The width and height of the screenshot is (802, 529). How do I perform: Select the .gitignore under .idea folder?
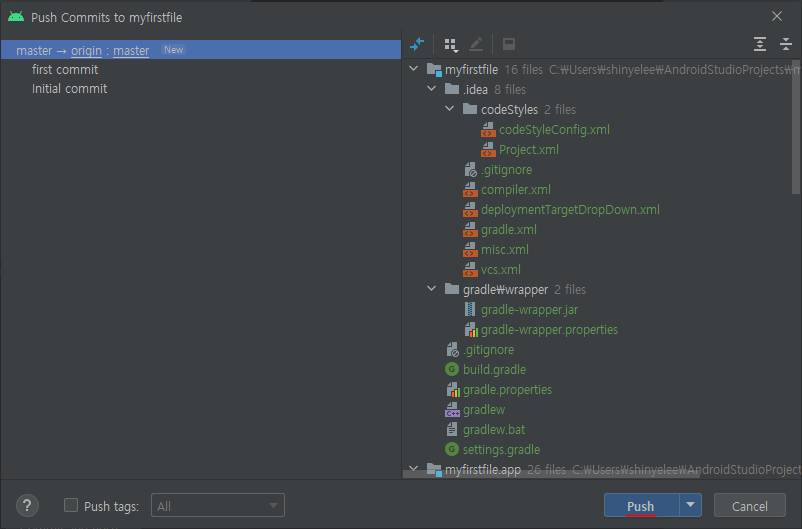click(x=506, y=170)
